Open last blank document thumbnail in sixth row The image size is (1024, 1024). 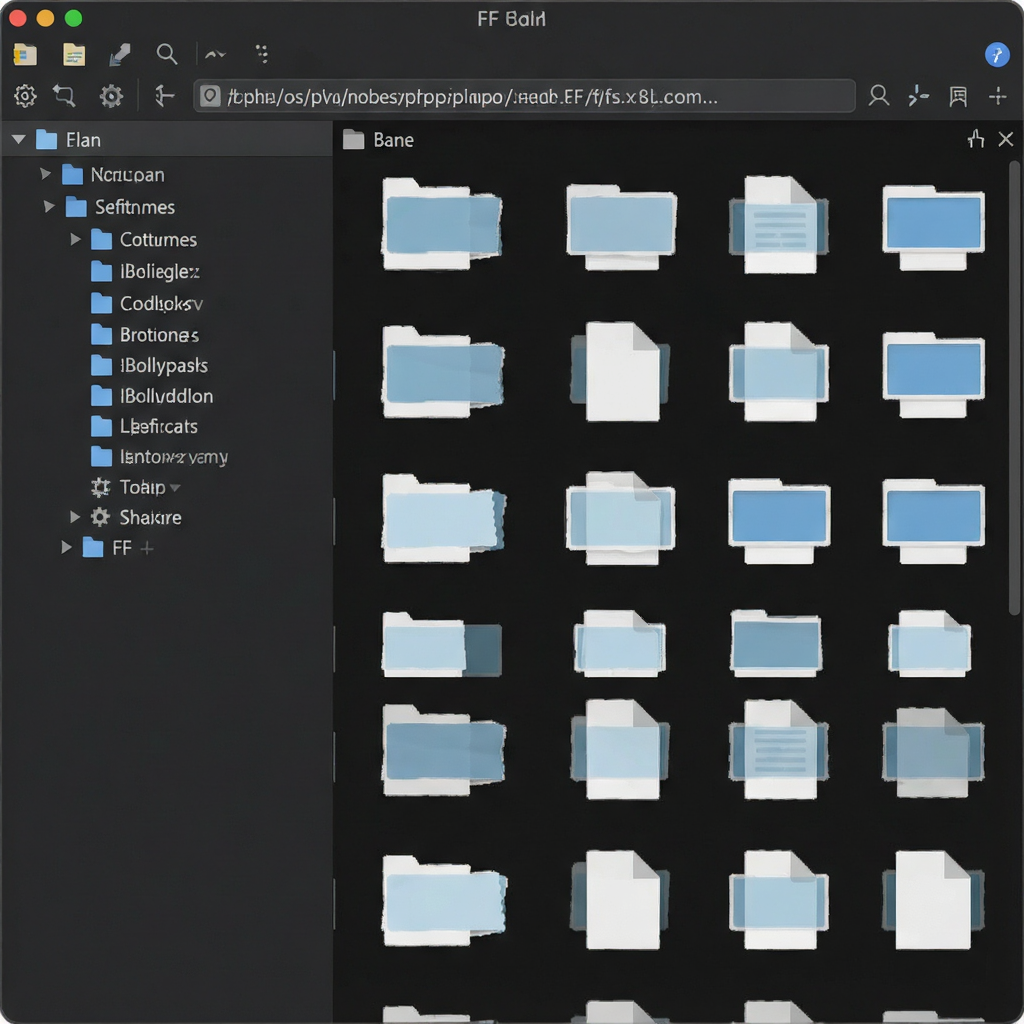tap(933, 900)
